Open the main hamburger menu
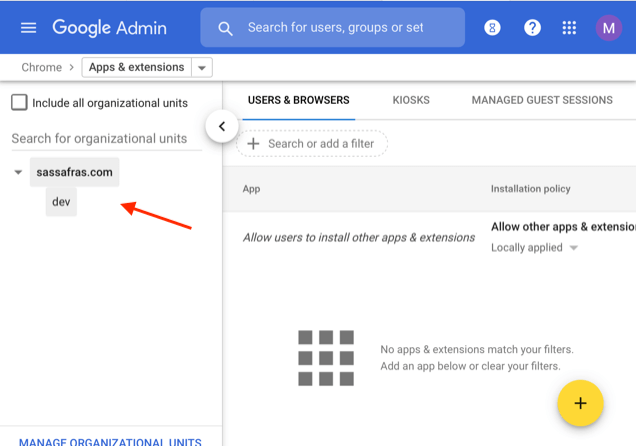Viewport: 636px width, 446px height. pyautogui.click(x=28, y=27)
